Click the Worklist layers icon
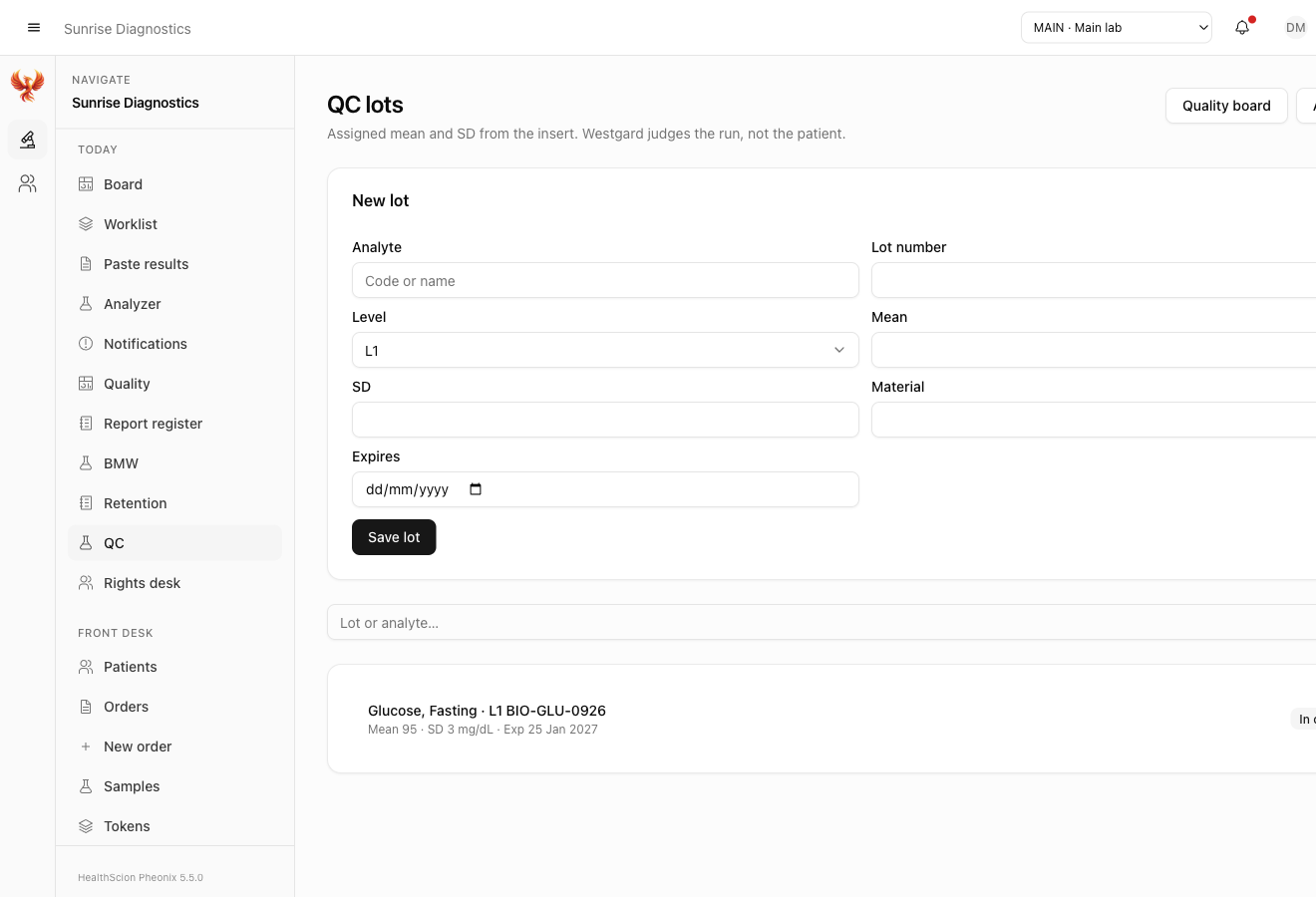 pos(86,224)
